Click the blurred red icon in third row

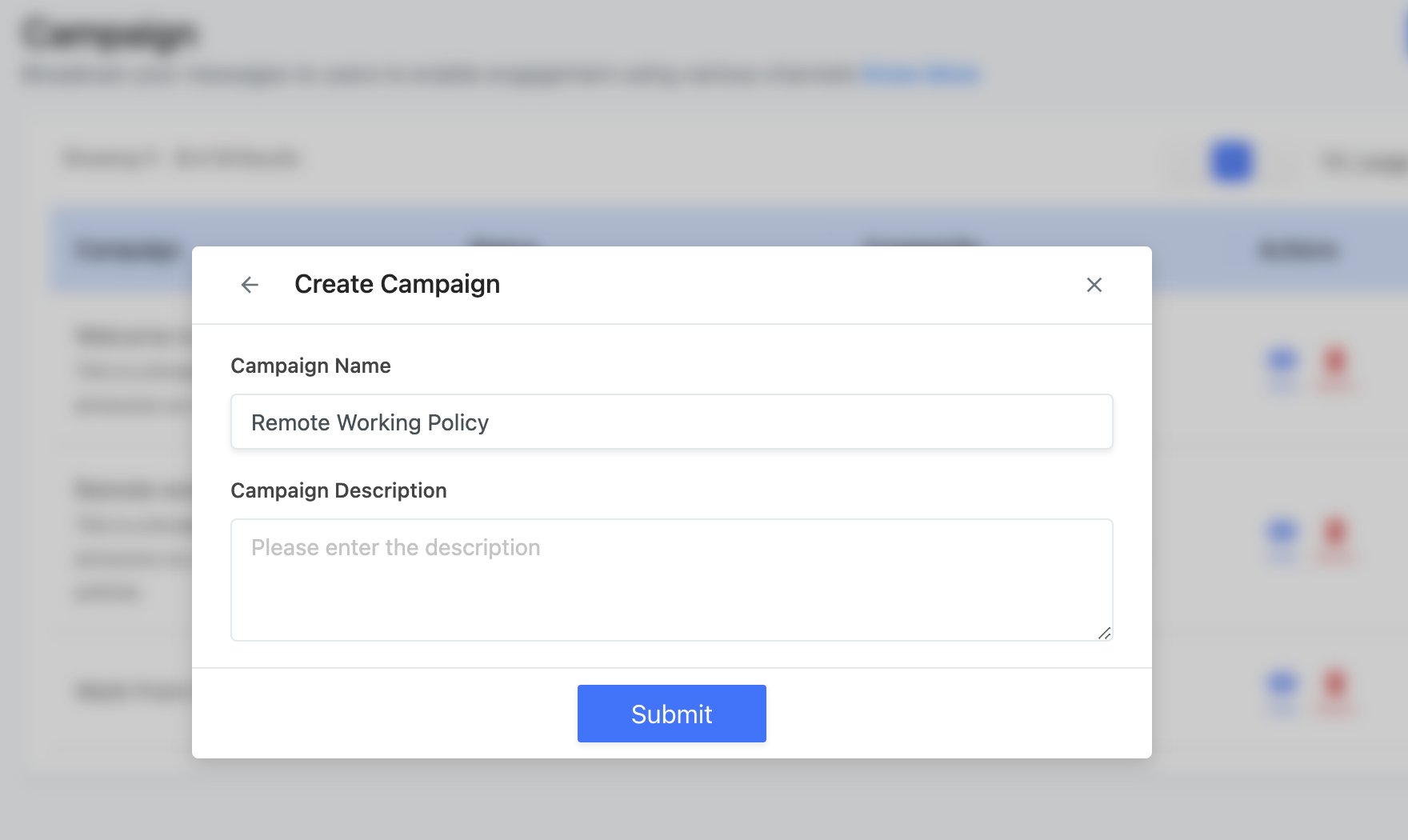1335,687
